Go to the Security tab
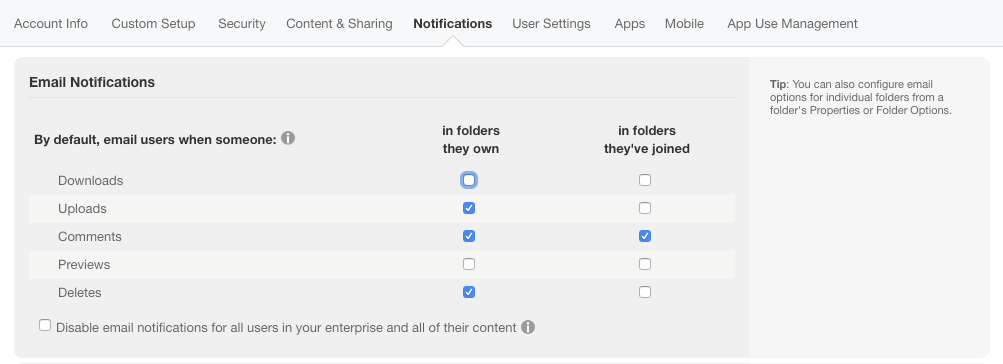Viewport: 1003px width, 364px height. [242, 24]
